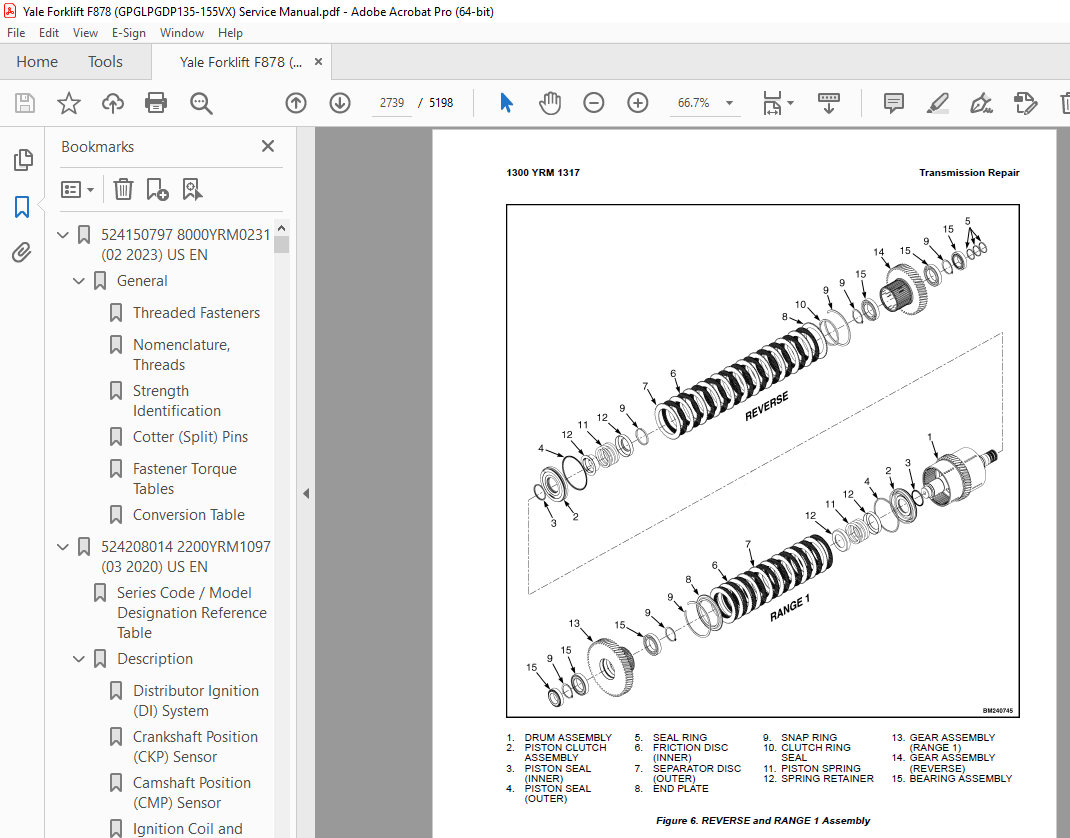Activate the hand pan tool
This screenshot has height=838, width=1070.
550,103
